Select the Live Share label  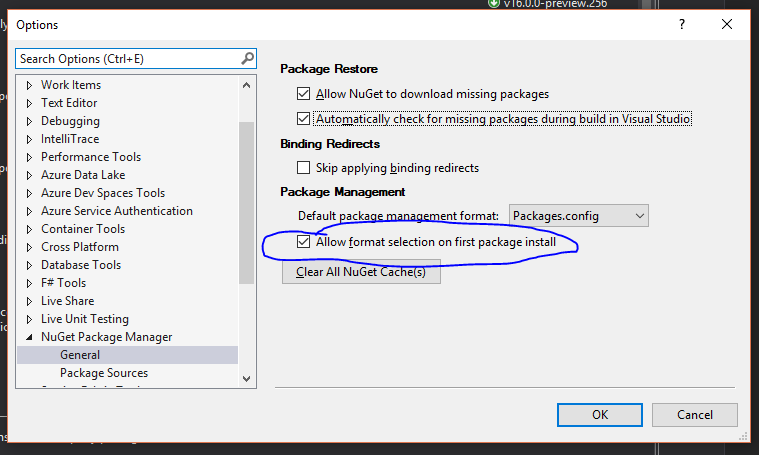click(68, 301)
